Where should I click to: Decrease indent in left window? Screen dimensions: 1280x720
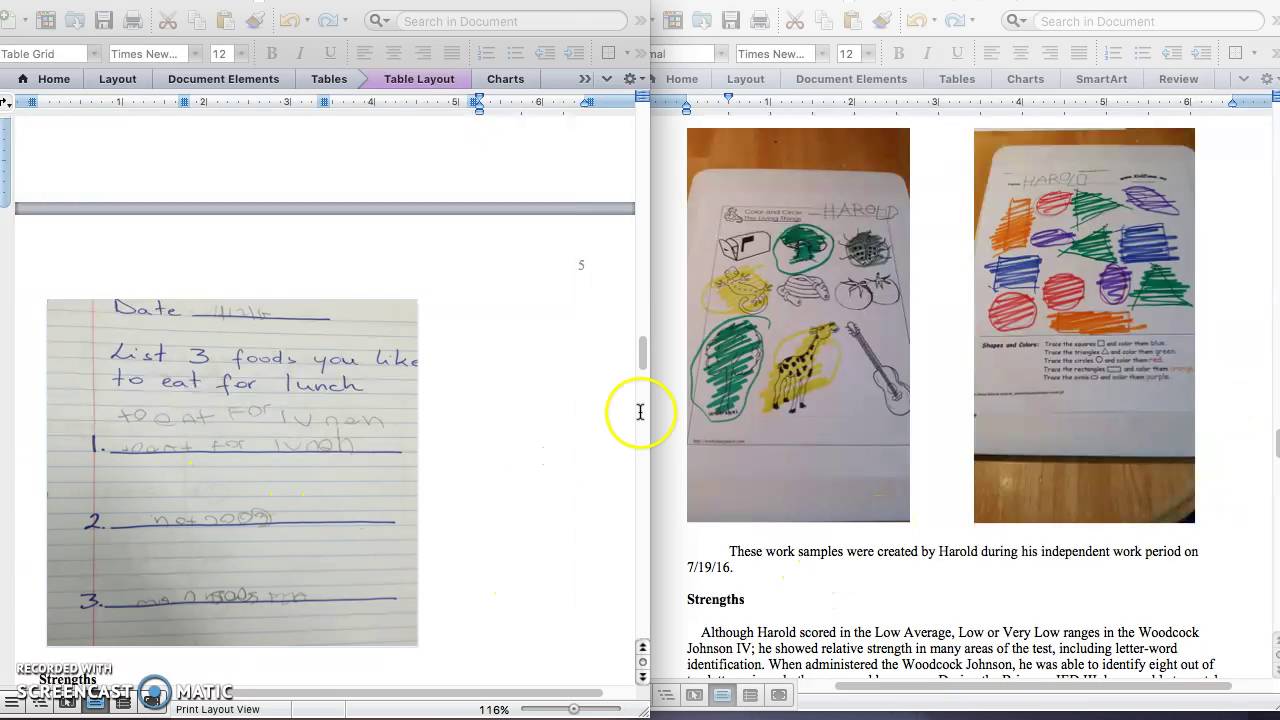coord(544,53)
